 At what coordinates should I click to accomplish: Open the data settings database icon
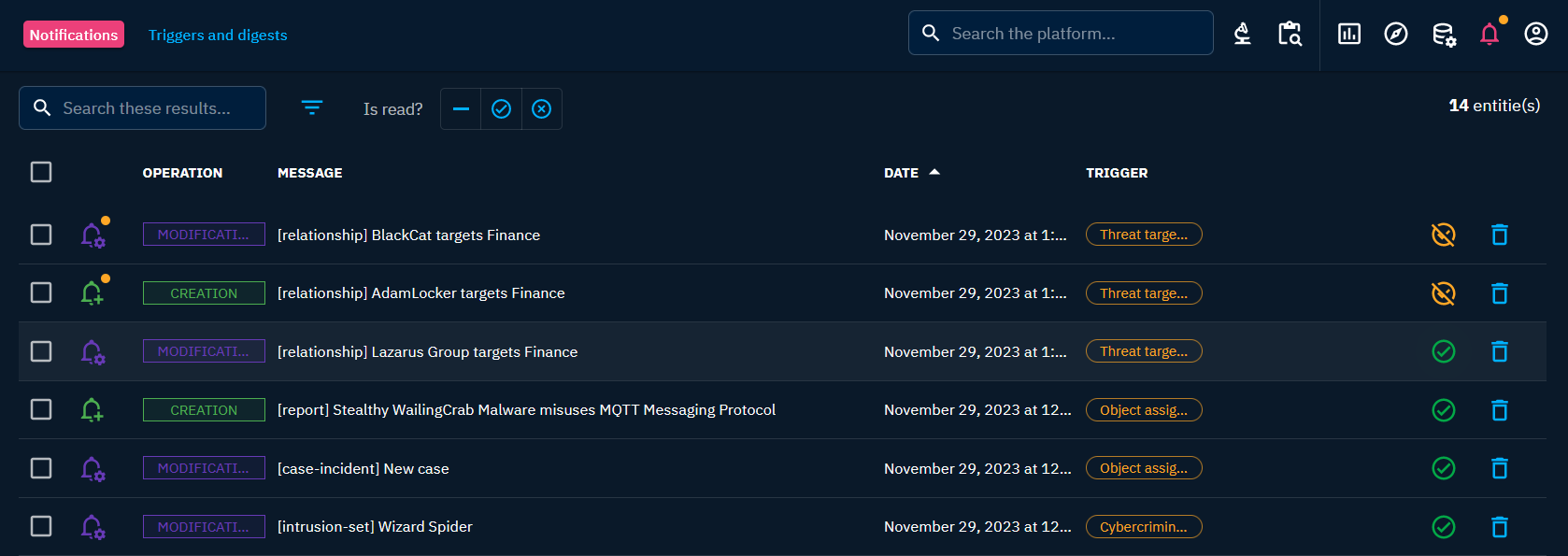pyautogui.click(x=1444, y=35)
